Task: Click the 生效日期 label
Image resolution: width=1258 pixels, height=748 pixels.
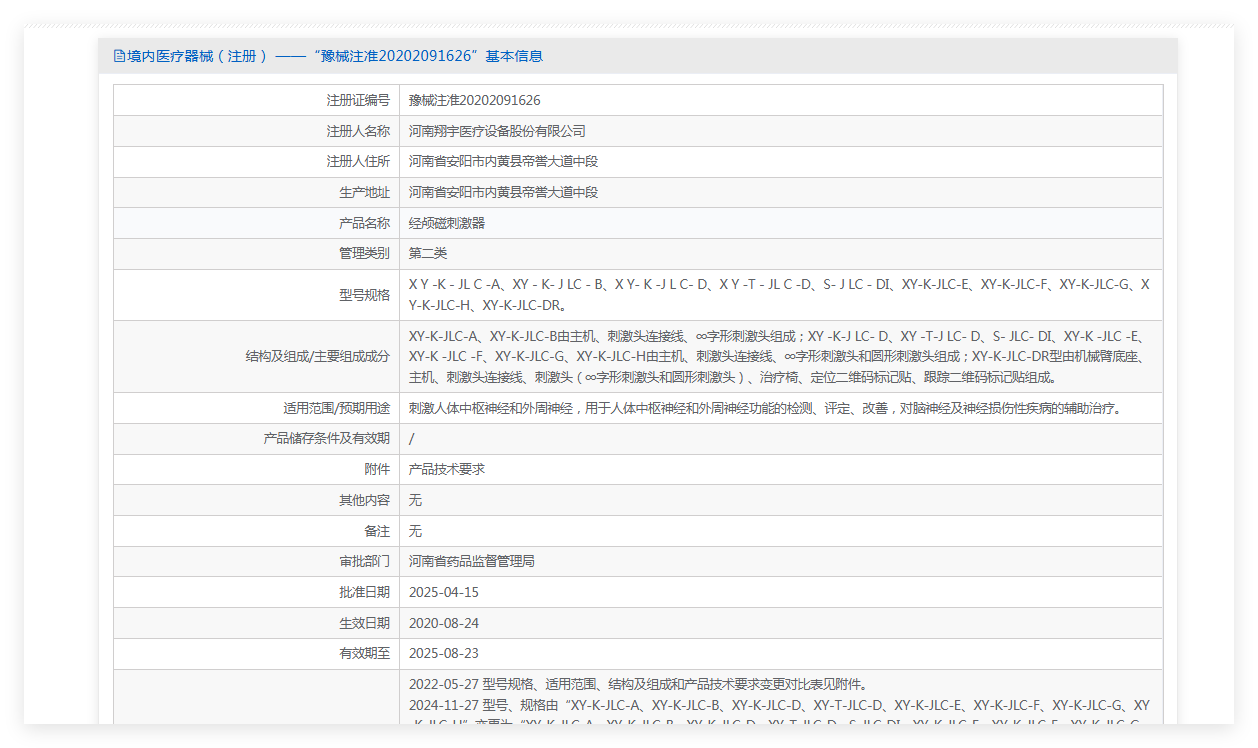Action: click(x=364, y=623)
